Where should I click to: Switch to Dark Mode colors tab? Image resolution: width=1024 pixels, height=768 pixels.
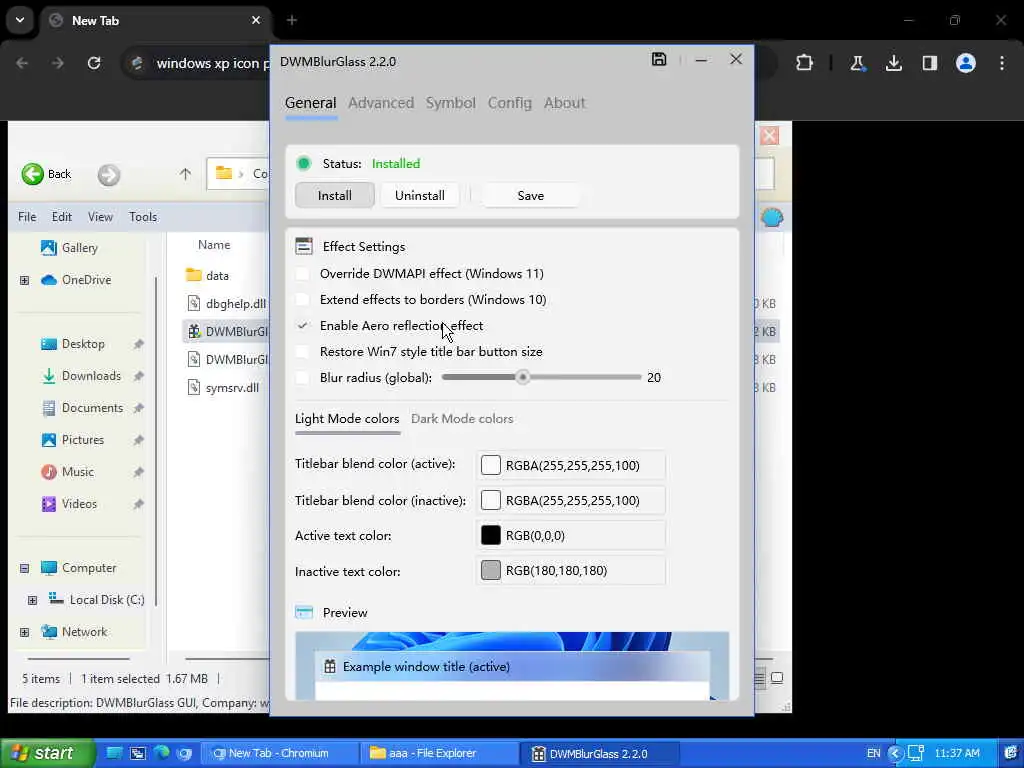click(x=462, y=419)
